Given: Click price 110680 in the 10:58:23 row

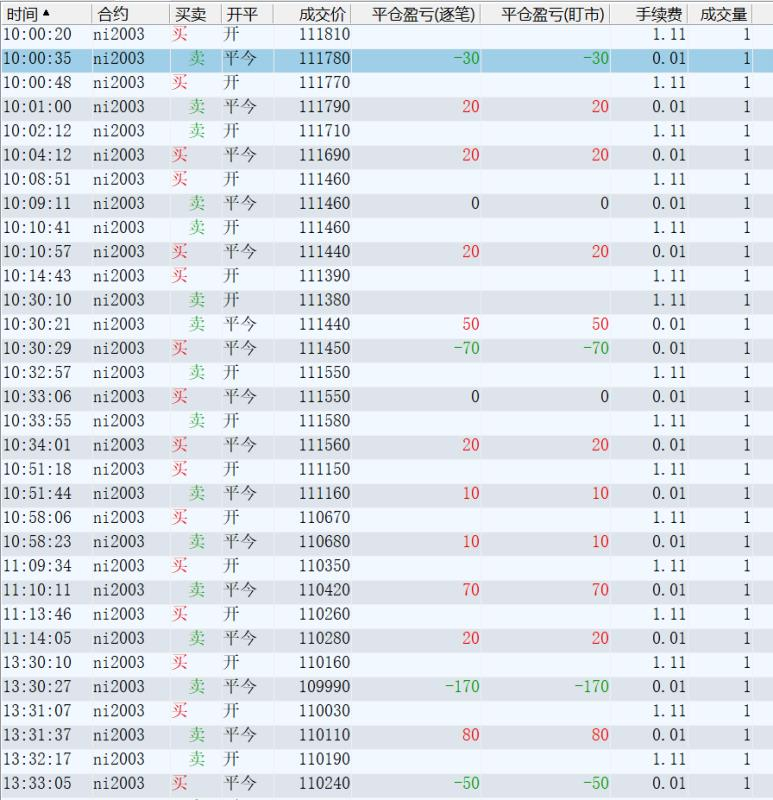Looking at the screenshot, I should pos(324,541).
